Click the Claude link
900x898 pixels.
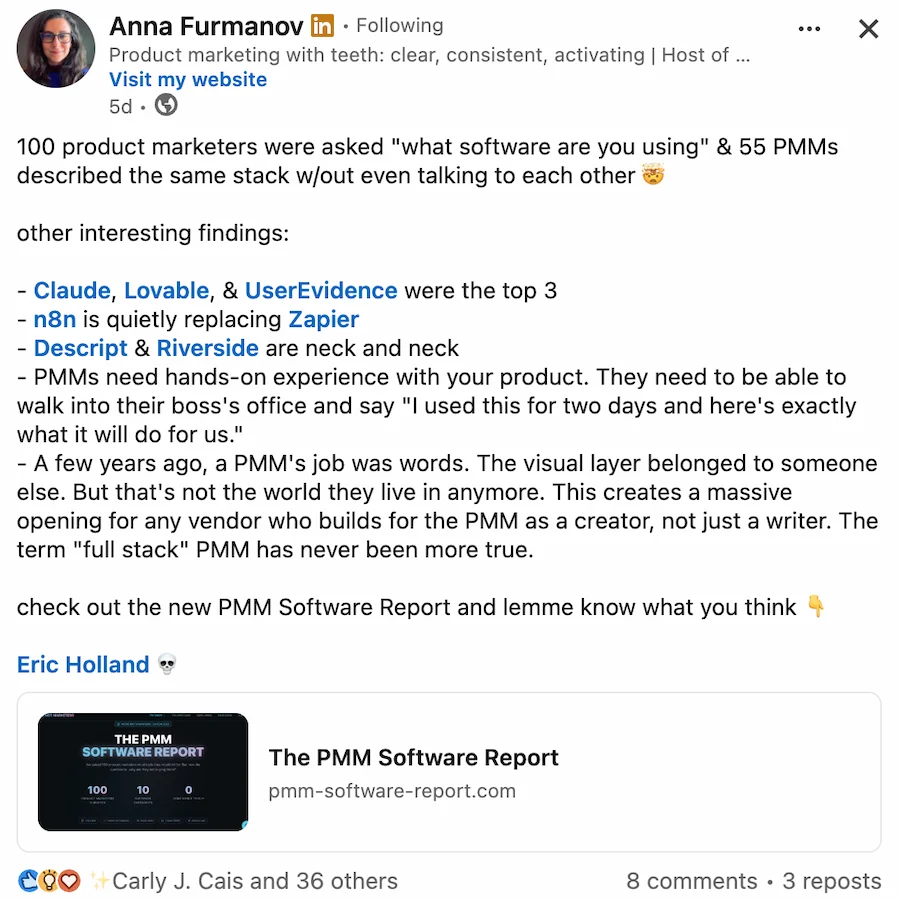(x=71, y=290)
